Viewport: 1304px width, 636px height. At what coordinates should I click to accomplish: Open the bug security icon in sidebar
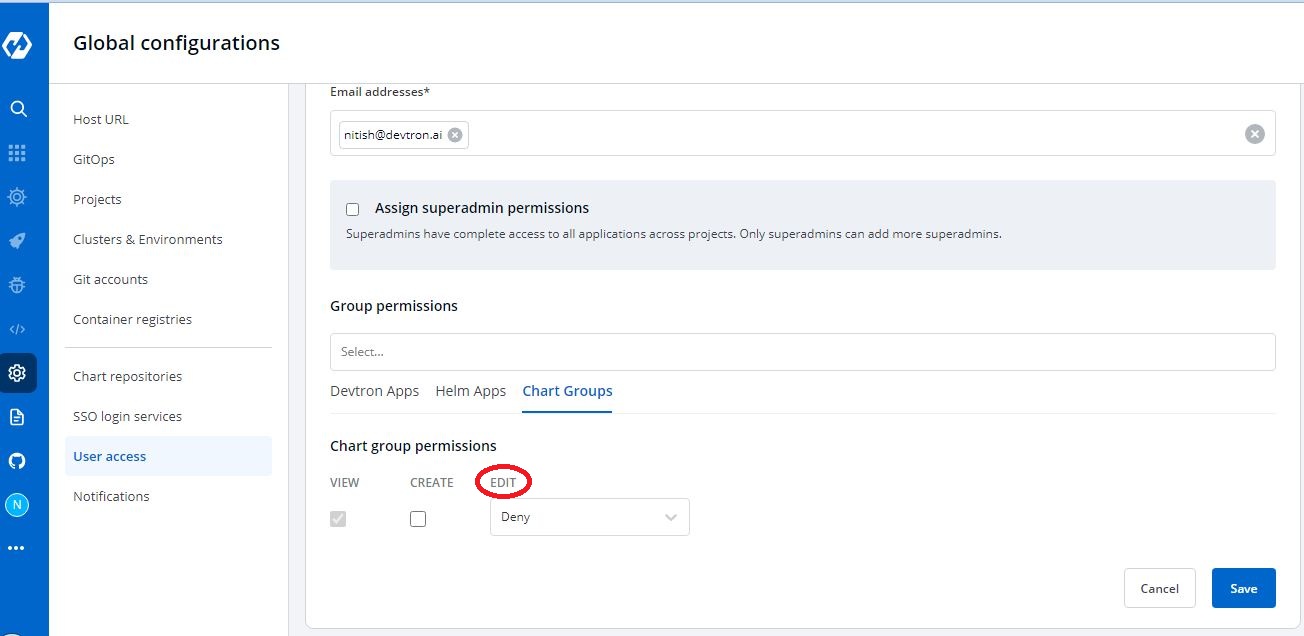tap(17, 285)
